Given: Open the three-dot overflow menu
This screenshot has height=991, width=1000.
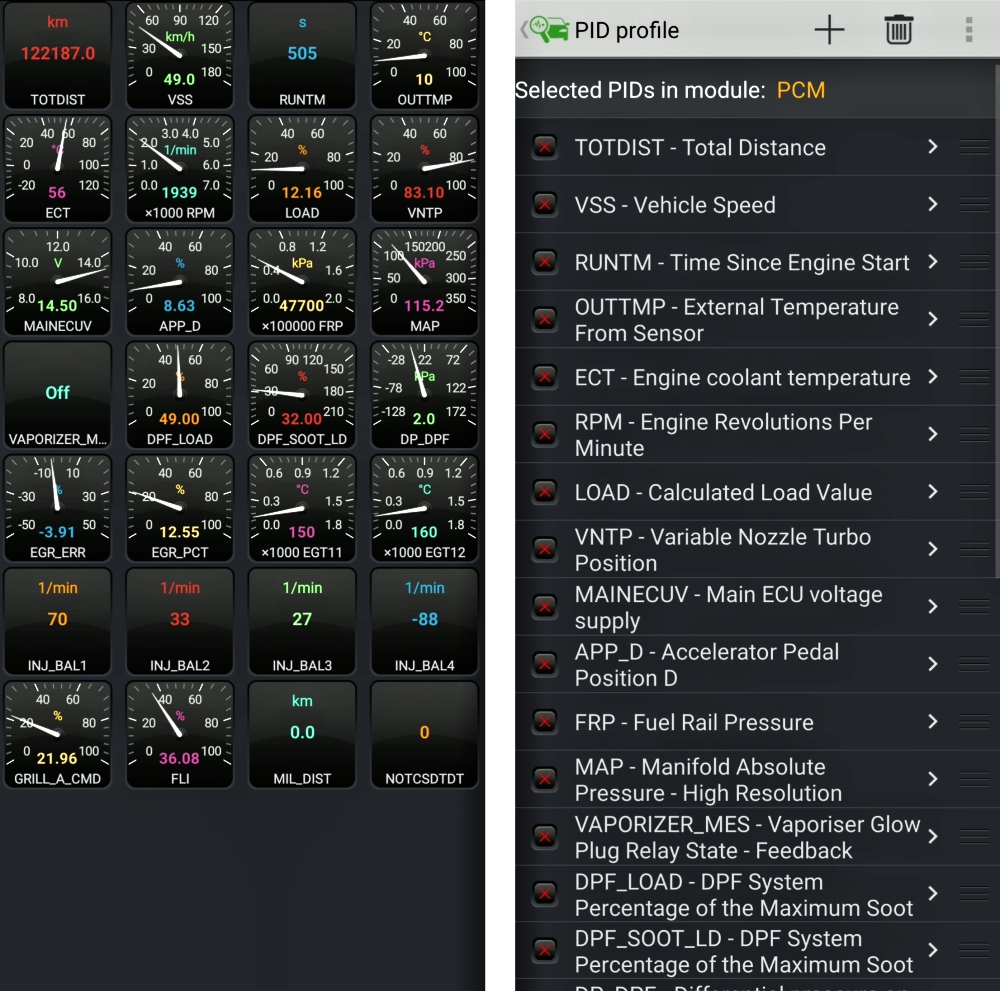Looking at the screenshot, I should (x=968, y=30).
